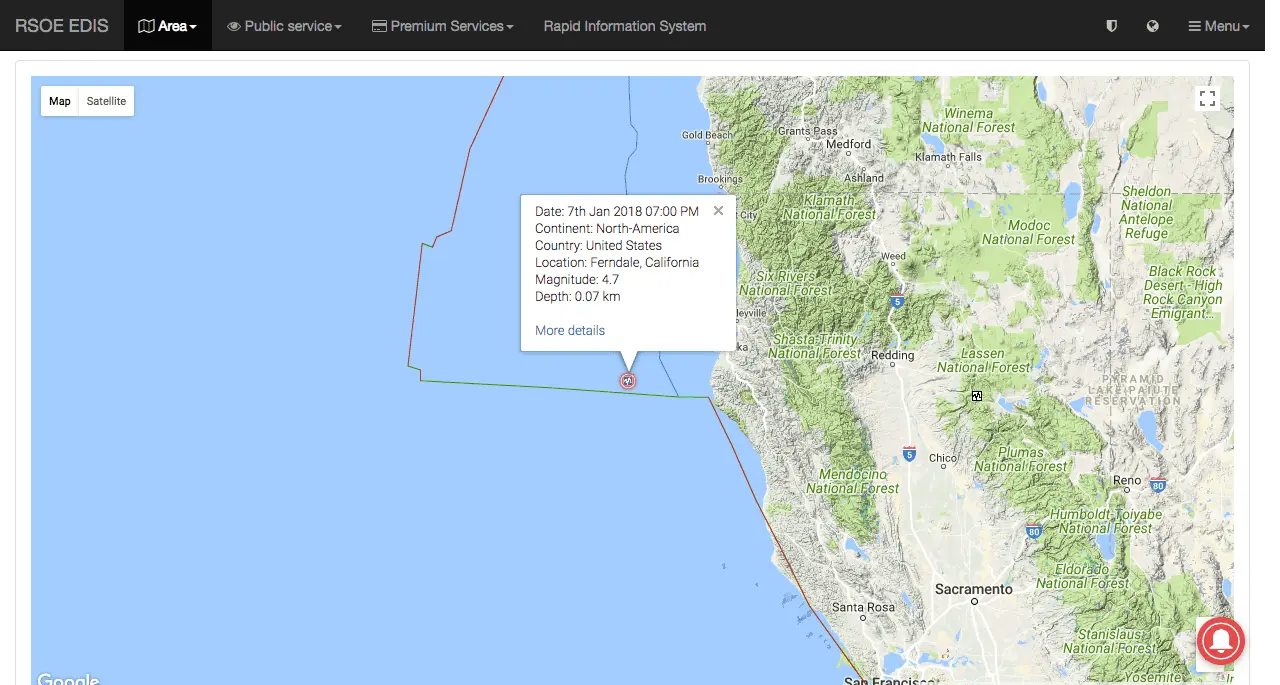Open the Premium Services dropdown
1280x685 pixels.
pos(442,26)
